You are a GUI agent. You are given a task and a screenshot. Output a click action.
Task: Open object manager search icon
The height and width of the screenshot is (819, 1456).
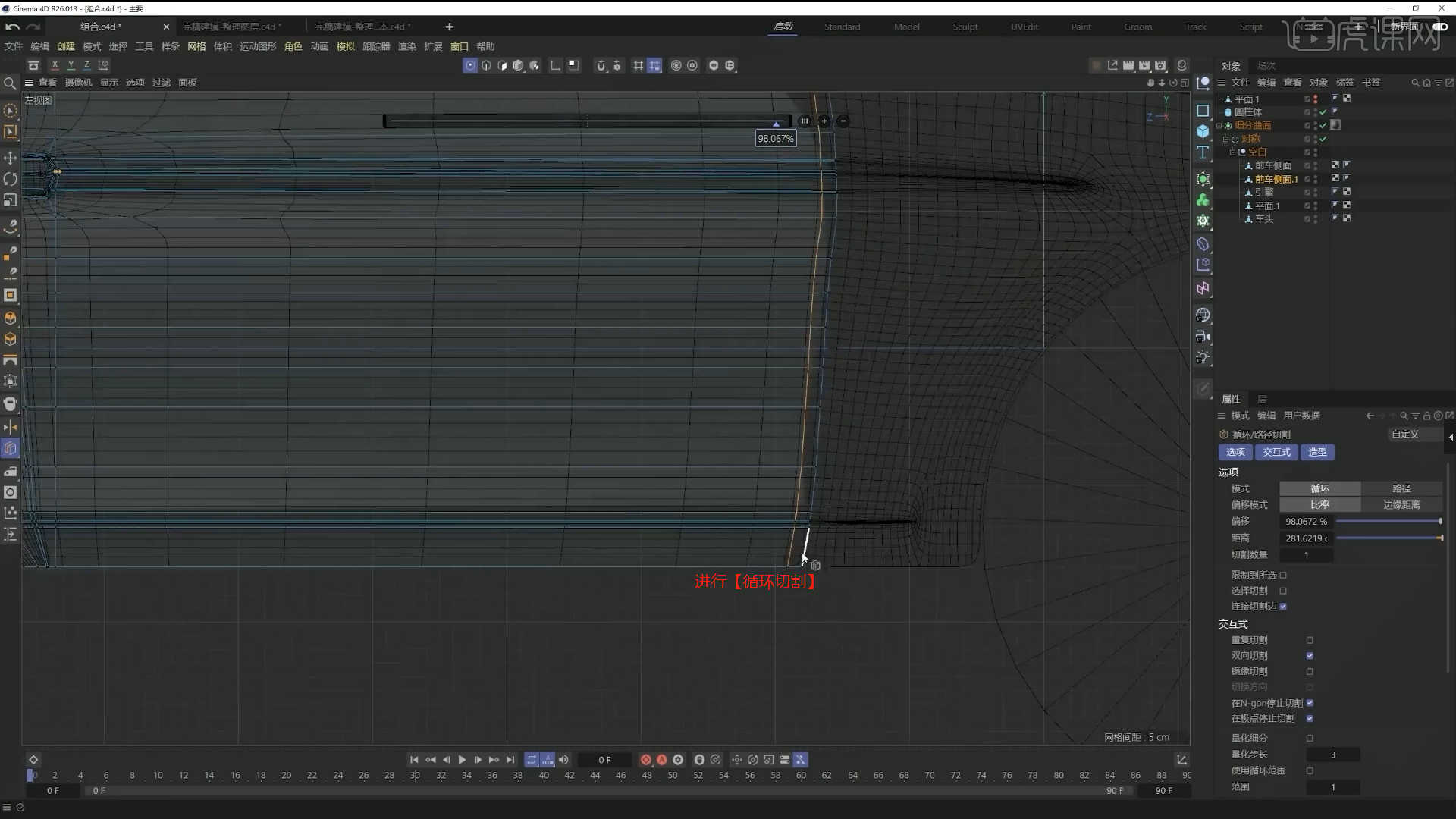1414,83
